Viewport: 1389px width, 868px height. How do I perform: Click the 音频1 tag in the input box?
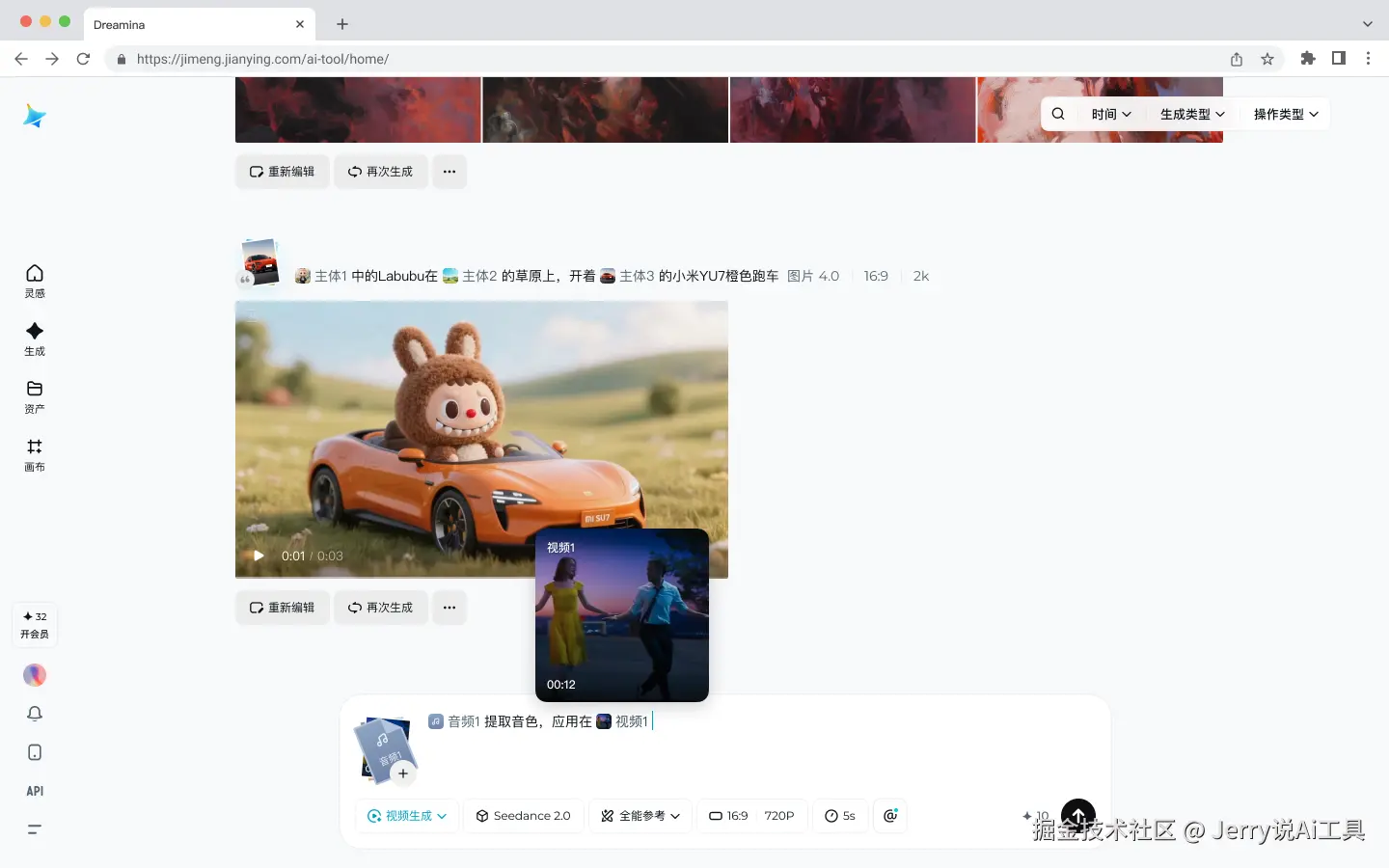pos(454,721)
